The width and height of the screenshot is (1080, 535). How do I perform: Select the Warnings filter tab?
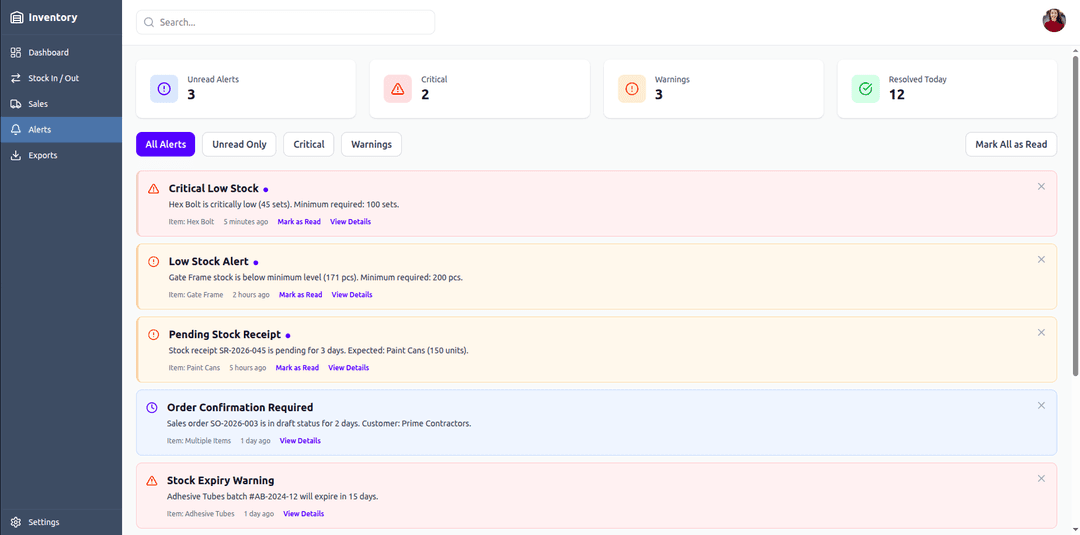click(x=371, y=144)
